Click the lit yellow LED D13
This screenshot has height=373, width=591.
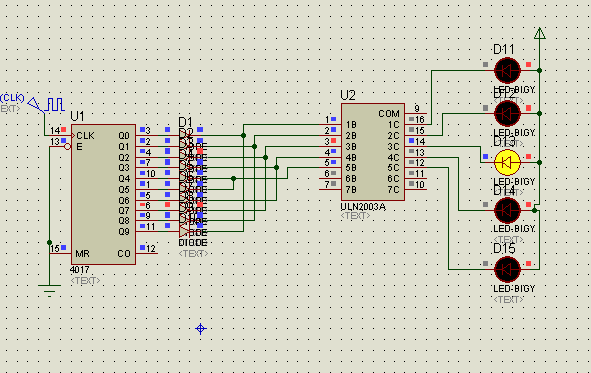507,162
